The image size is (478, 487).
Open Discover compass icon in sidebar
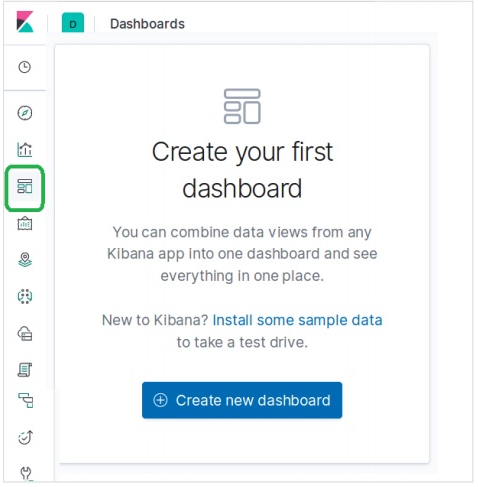25,113
